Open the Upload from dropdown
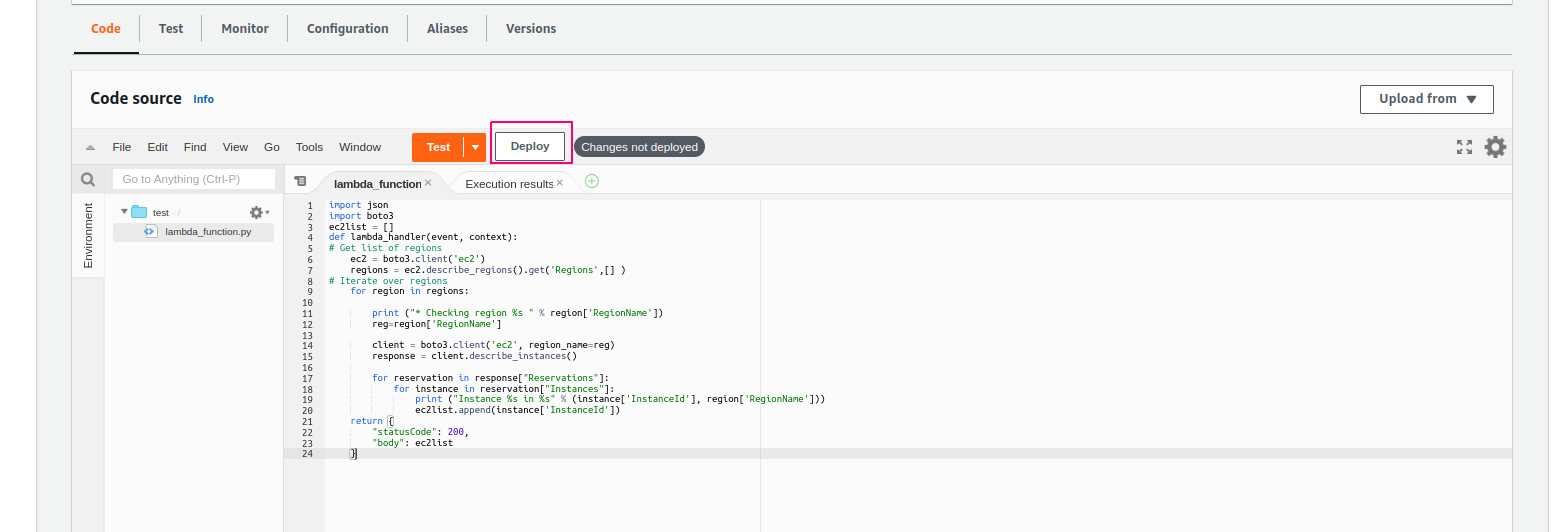 [1427, 99]
